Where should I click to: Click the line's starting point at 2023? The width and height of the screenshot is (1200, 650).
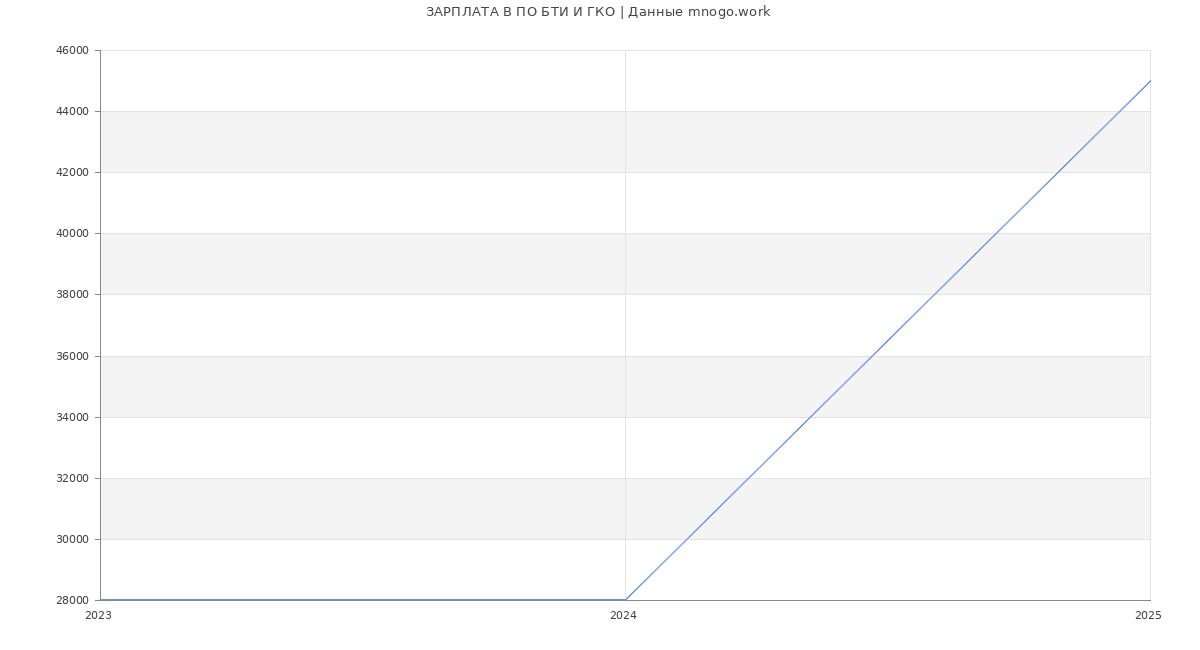101,600
